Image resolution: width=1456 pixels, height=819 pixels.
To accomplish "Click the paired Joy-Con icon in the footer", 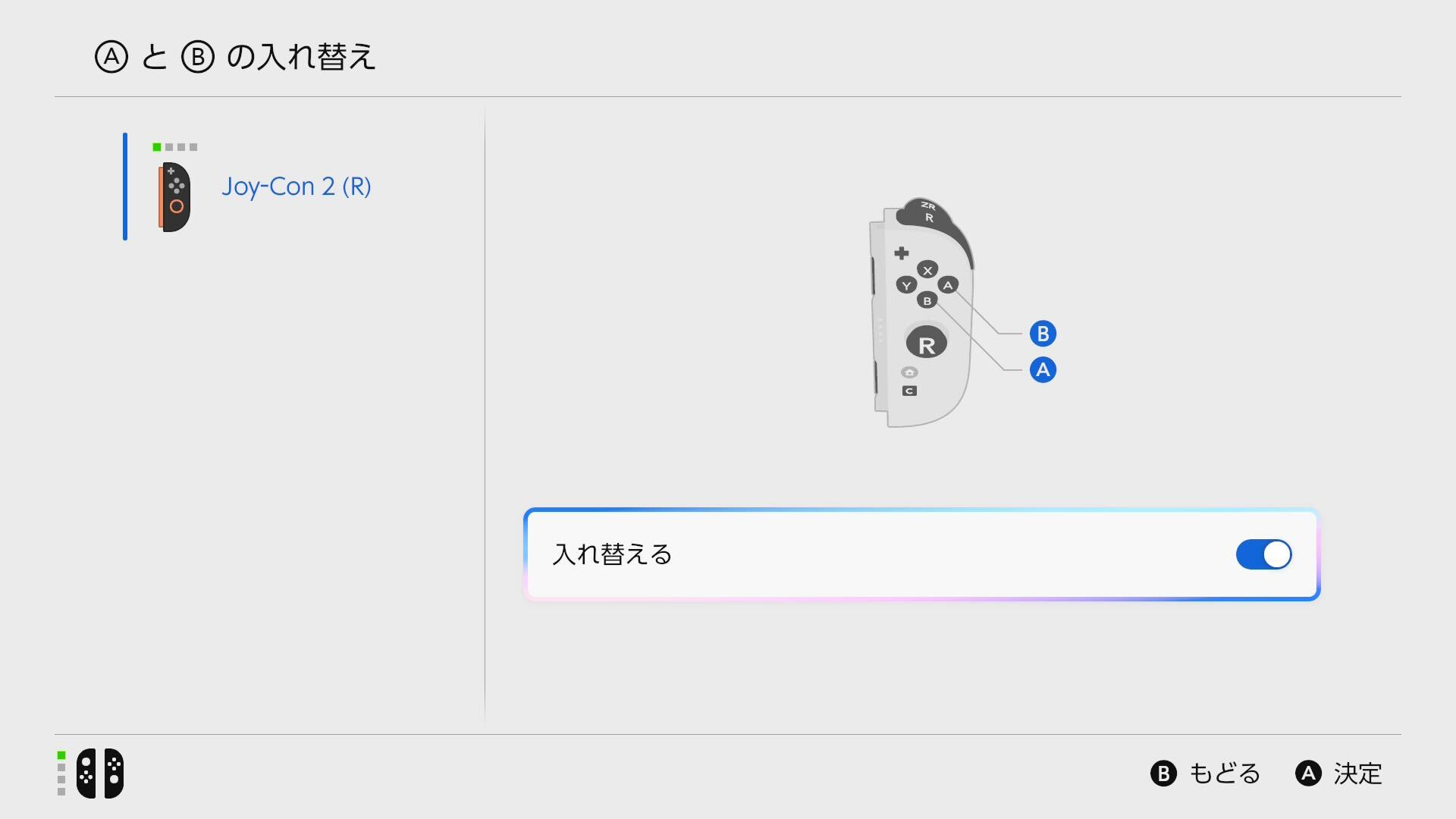I will tap(99, 773).
